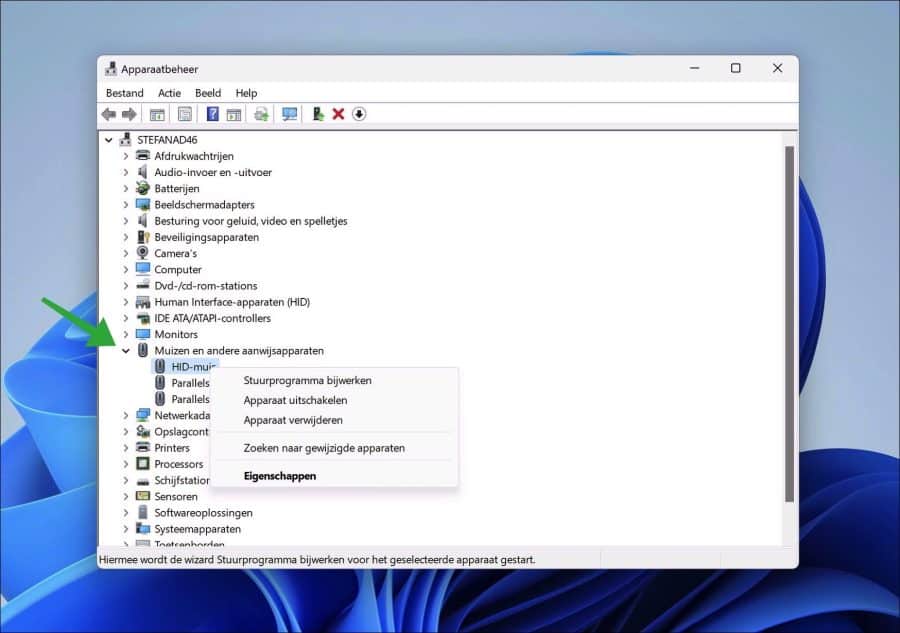This screenshot has width=900, height=633.
Task: Select the Processors category label
Action: (179, 464)
